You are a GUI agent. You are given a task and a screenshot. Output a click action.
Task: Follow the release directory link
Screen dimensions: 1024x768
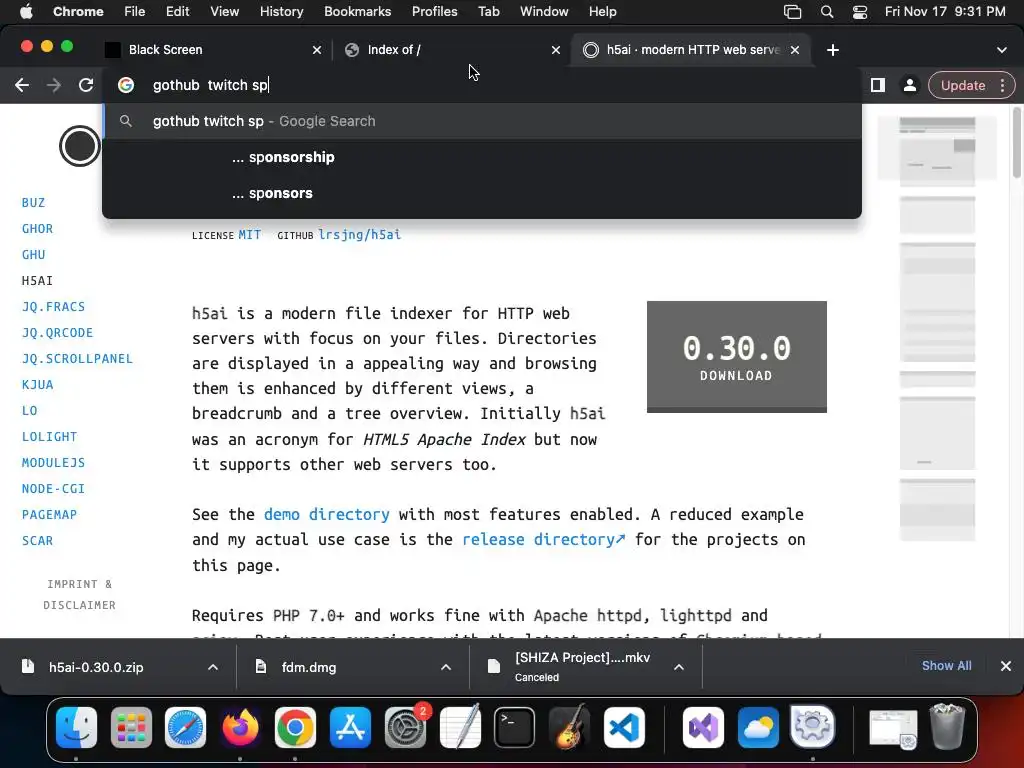[x=543, y=540]
